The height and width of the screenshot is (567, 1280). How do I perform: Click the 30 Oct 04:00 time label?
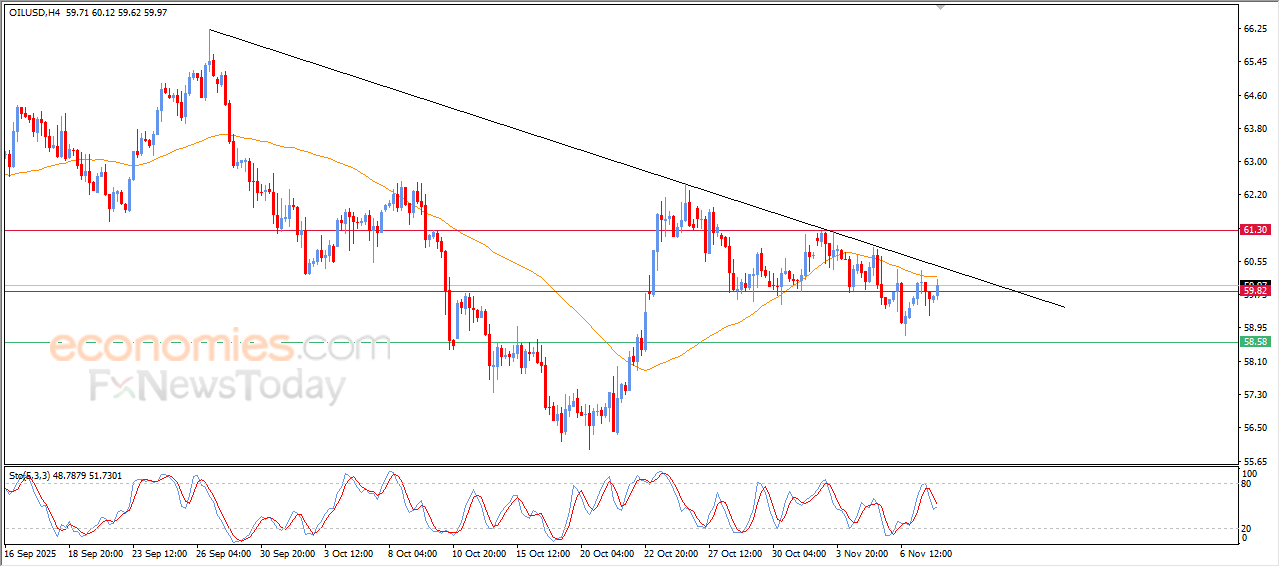(x=799, y=552)
